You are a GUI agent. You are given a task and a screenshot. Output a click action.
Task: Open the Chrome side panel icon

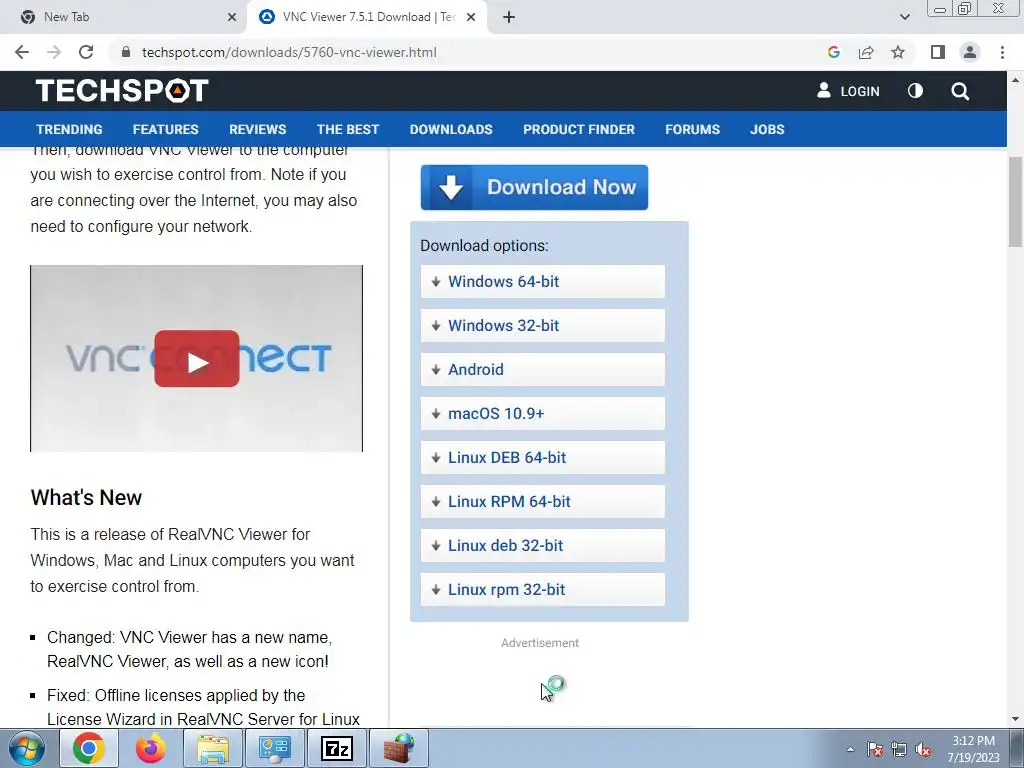938,52
